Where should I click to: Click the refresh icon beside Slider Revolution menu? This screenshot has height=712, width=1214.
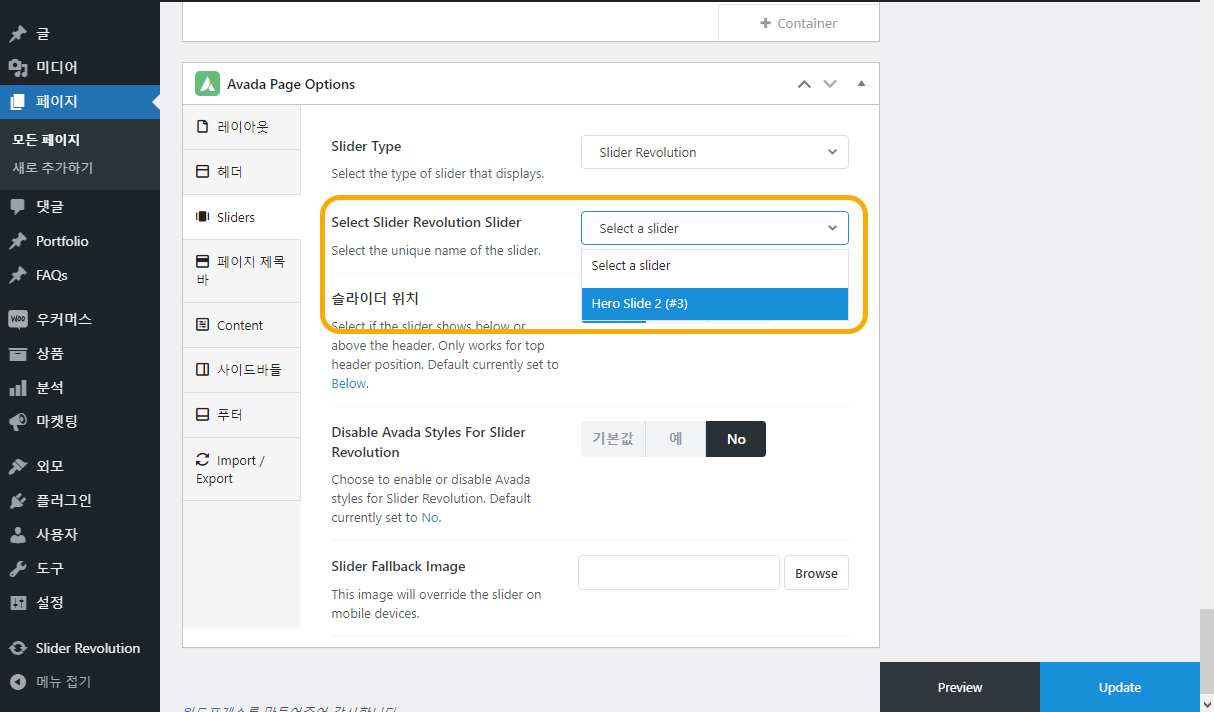pyautogui.click(x=17, y=648)
